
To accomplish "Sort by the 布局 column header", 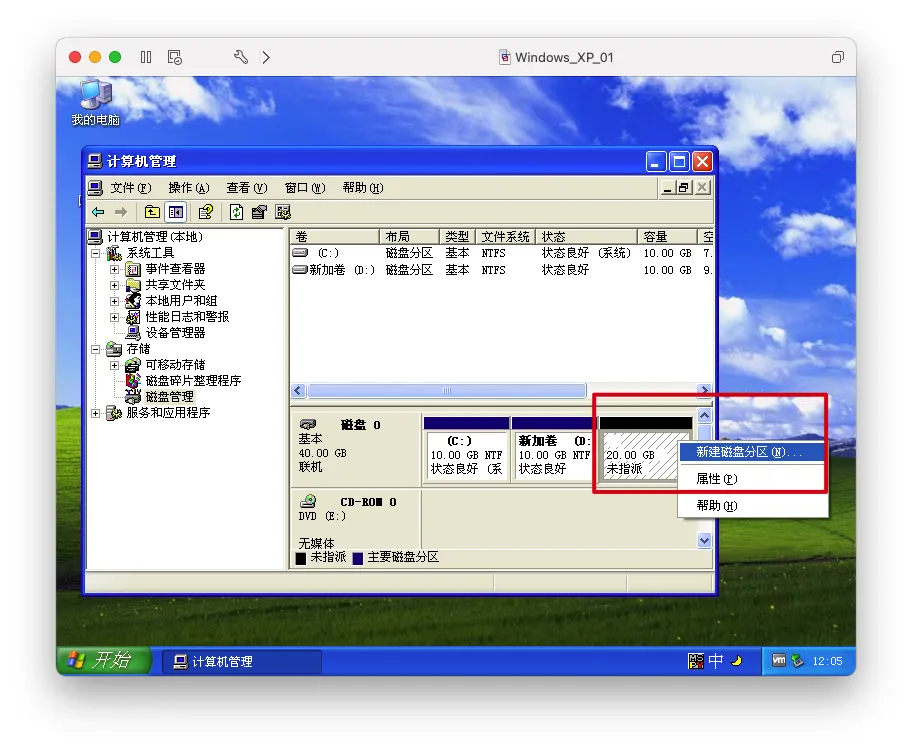I will [409, 237].
